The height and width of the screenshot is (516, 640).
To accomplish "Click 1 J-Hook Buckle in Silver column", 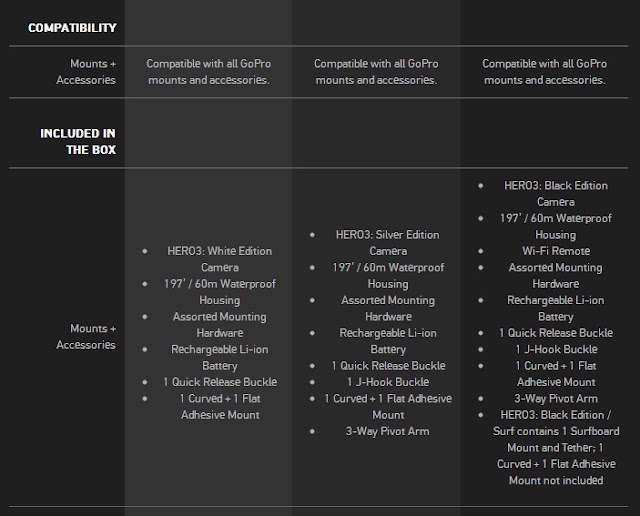I will 388,382.
